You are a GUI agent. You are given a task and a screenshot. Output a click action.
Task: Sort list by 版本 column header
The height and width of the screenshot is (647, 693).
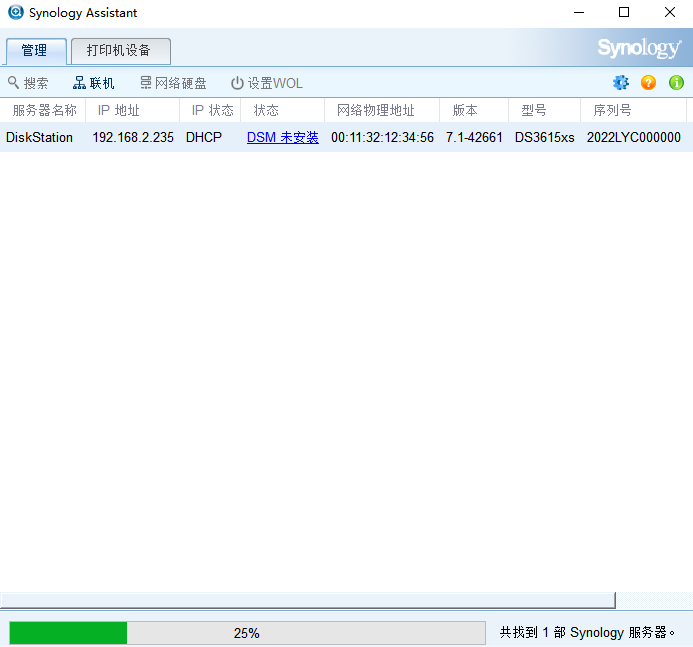click(465, 110)
